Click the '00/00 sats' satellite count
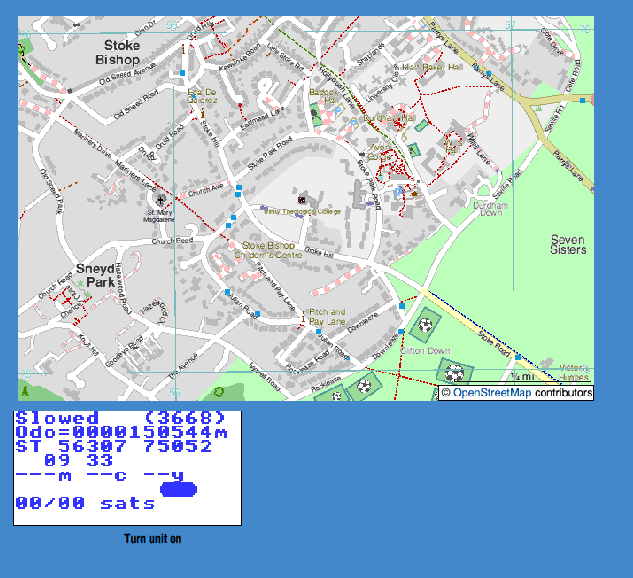Image resolution: width=633 pixels, height=578 pixels. (85, 503)
